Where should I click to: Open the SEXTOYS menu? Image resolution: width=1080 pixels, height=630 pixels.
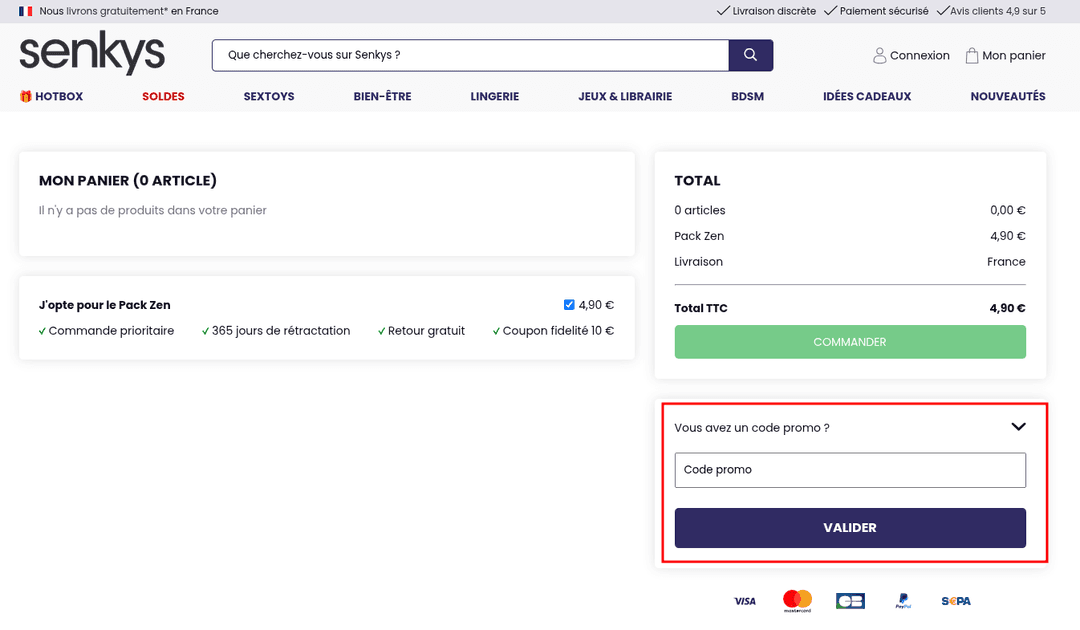coord(269,96)
